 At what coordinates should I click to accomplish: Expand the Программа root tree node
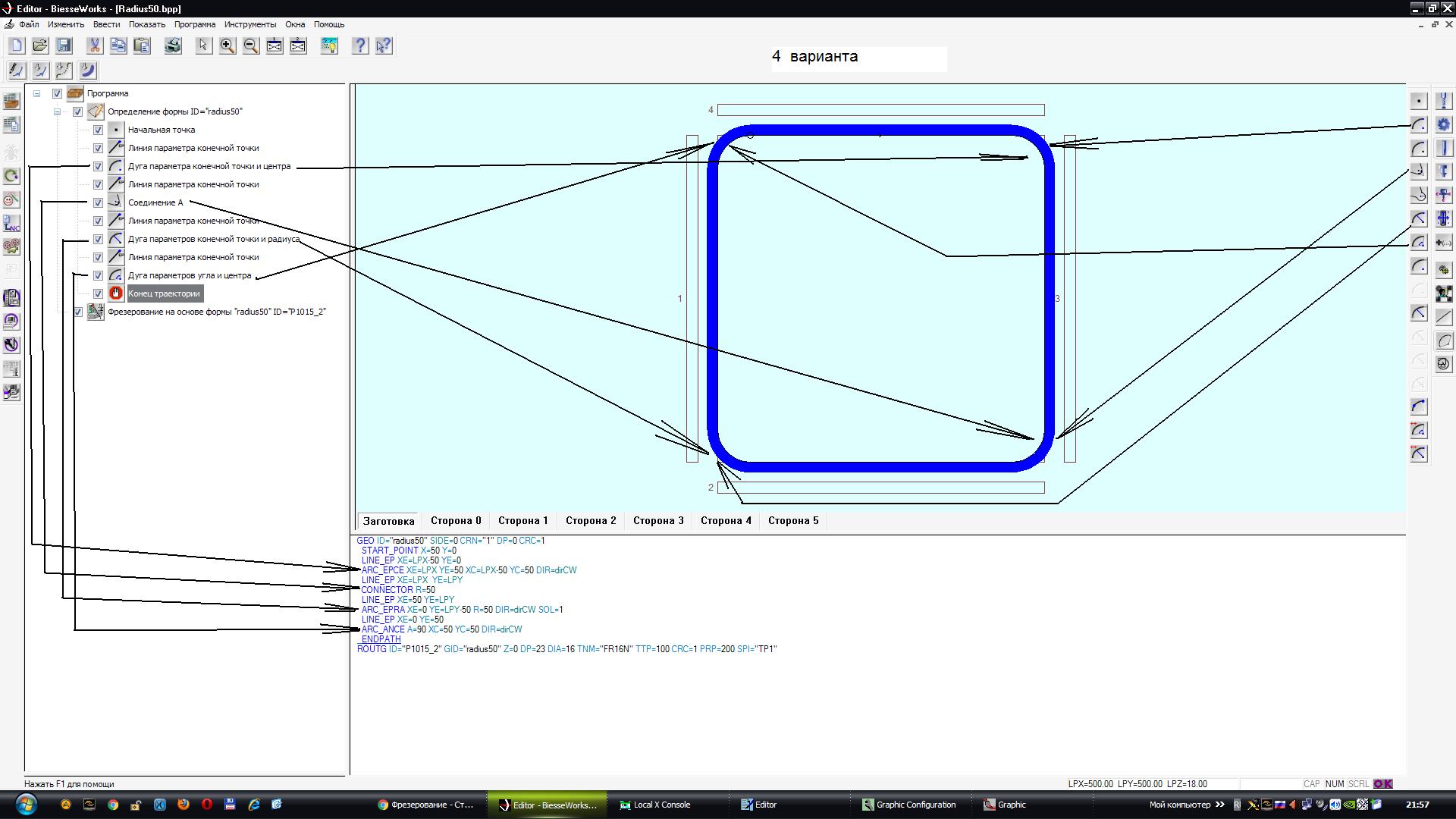point(35,93)
